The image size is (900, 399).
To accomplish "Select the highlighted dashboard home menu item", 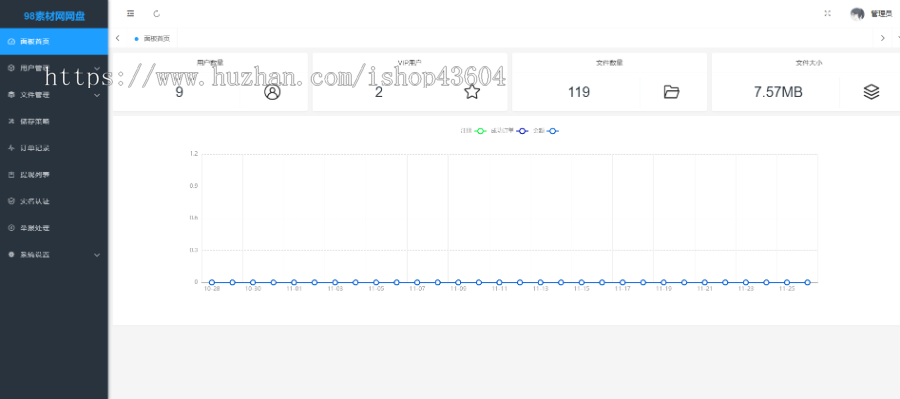I will click(x=54, y=41).
